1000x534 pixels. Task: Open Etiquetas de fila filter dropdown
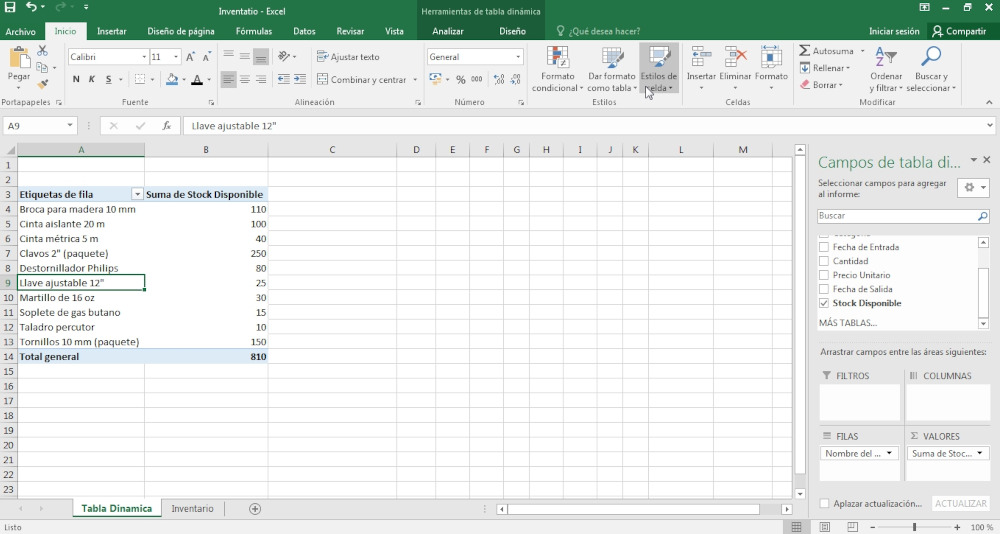coord(137,195)
